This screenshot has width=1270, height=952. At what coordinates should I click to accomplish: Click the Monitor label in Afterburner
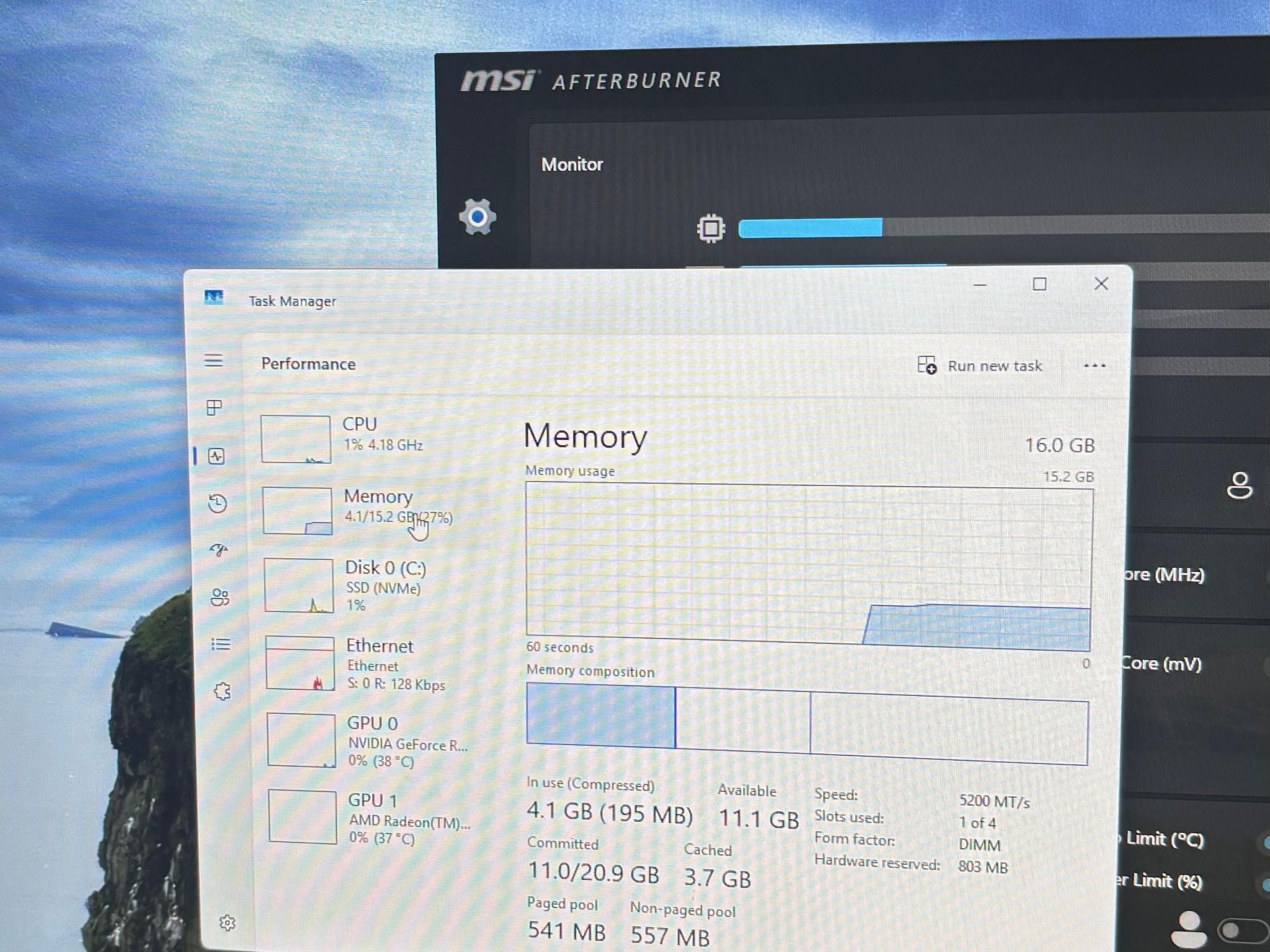(x=572, y=164)
